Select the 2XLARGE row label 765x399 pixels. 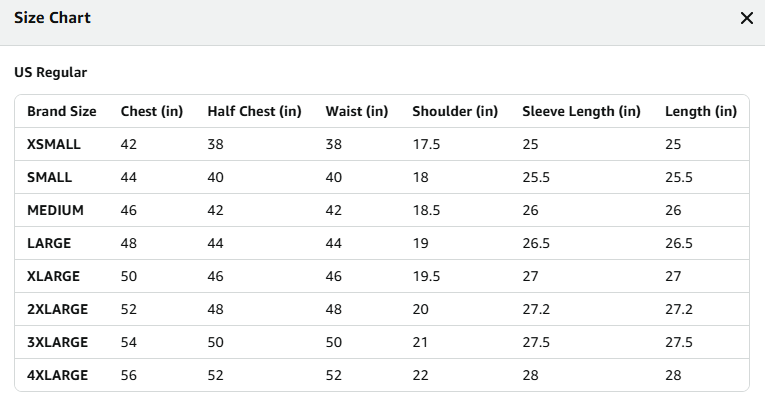coord(58,309)
